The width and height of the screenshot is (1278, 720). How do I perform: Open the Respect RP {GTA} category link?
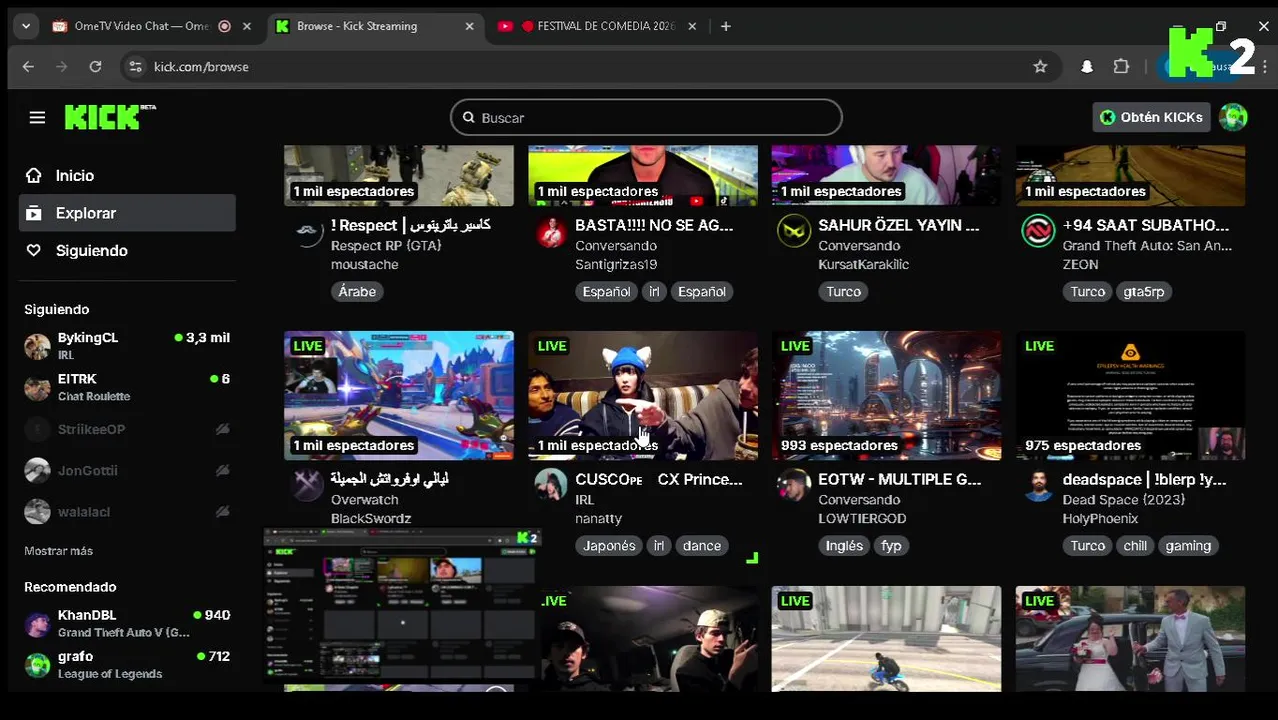coord(386,245)
